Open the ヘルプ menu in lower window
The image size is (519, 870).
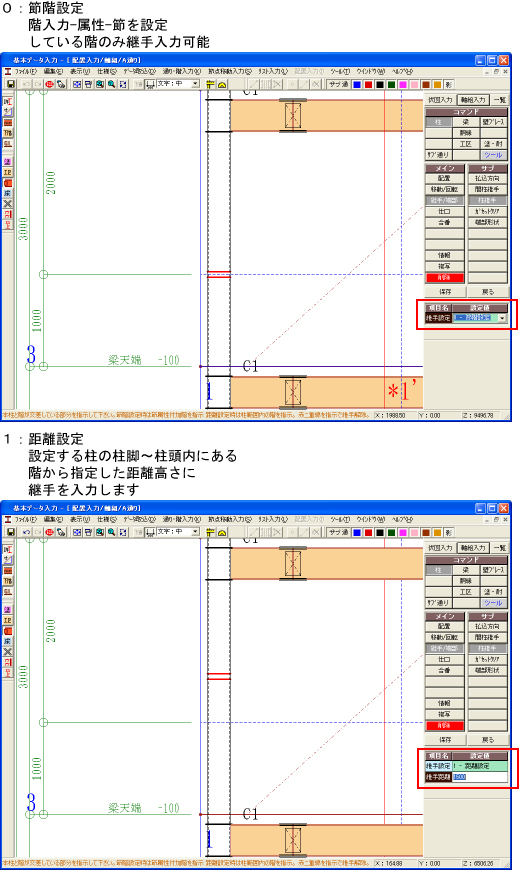coord(402,519)
